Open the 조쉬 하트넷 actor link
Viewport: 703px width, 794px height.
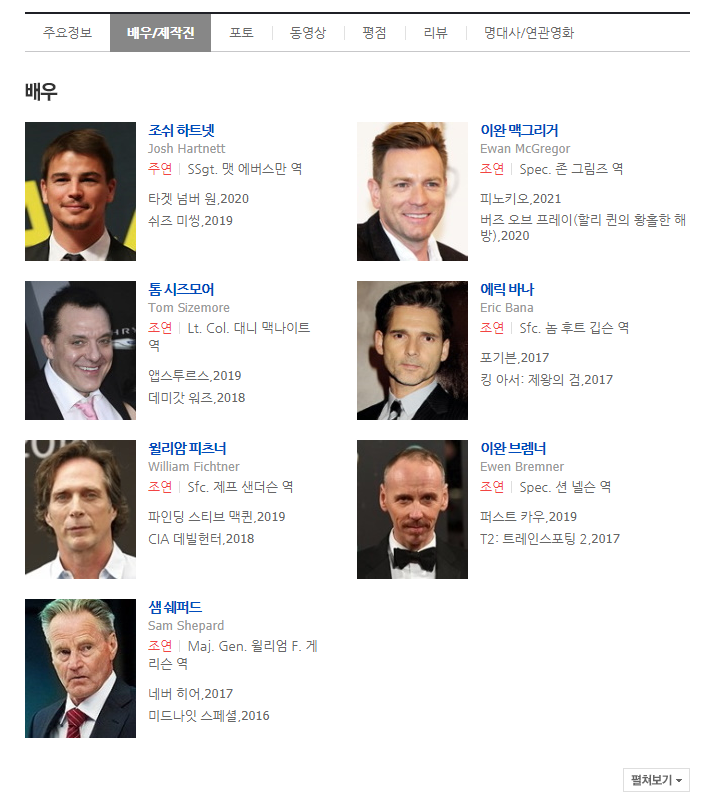[x=181, y=131]
